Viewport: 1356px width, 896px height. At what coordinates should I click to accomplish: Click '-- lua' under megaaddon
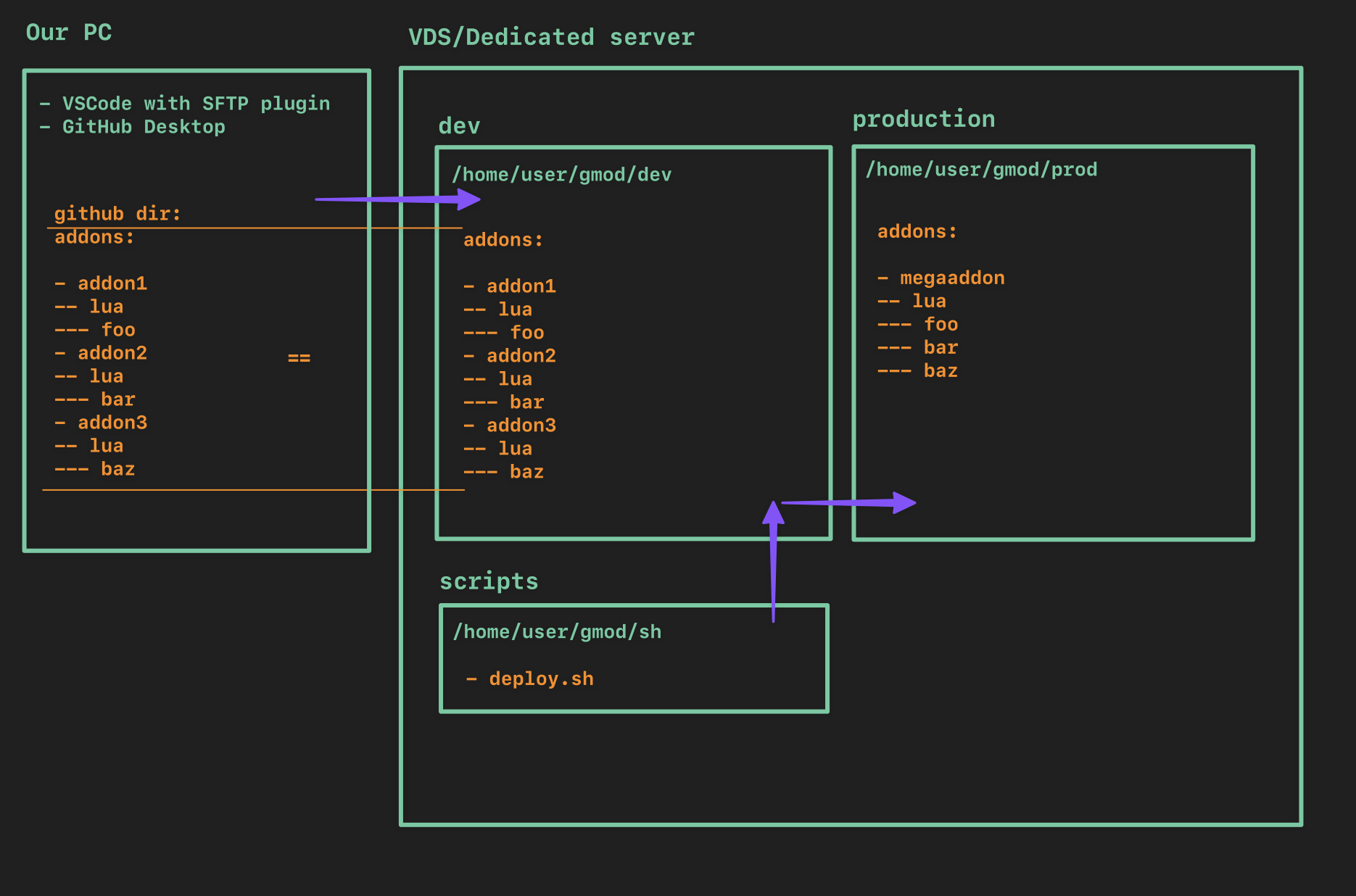(912, 301)
